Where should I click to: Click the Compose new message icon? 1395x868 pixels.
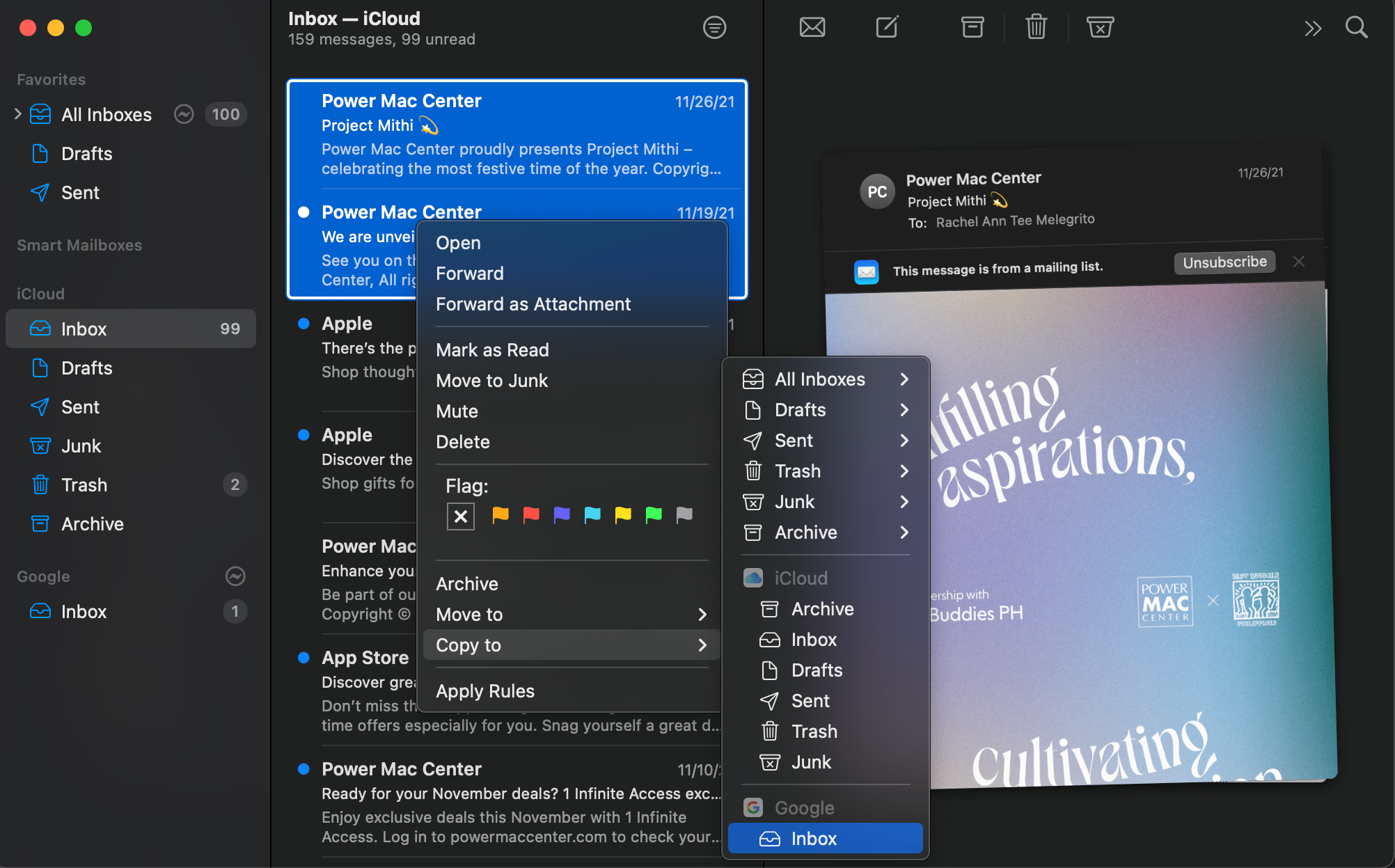pos(884,27)
